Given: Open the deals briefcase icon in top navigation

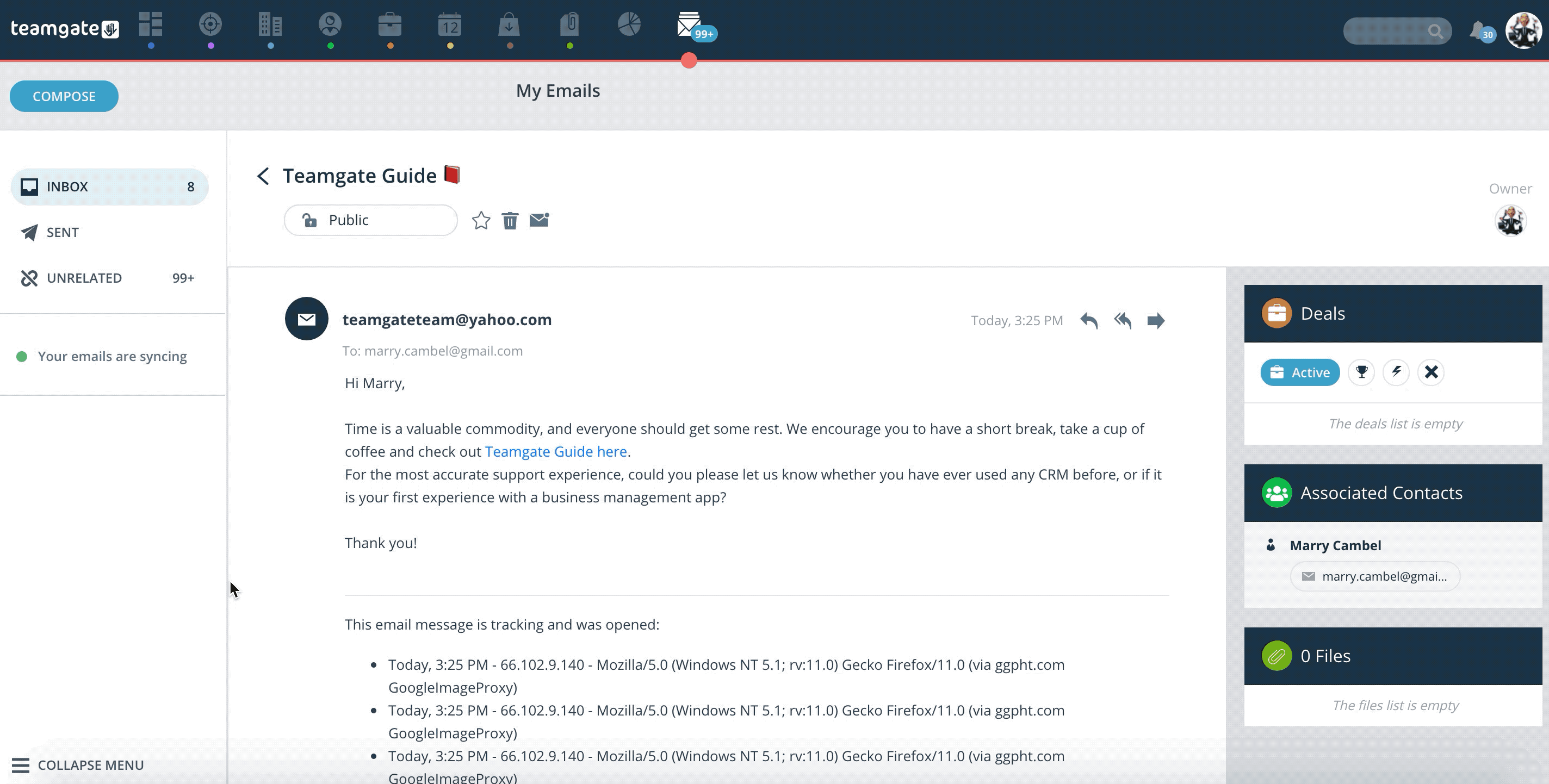Looking at the screenshot, I should 389,24.
